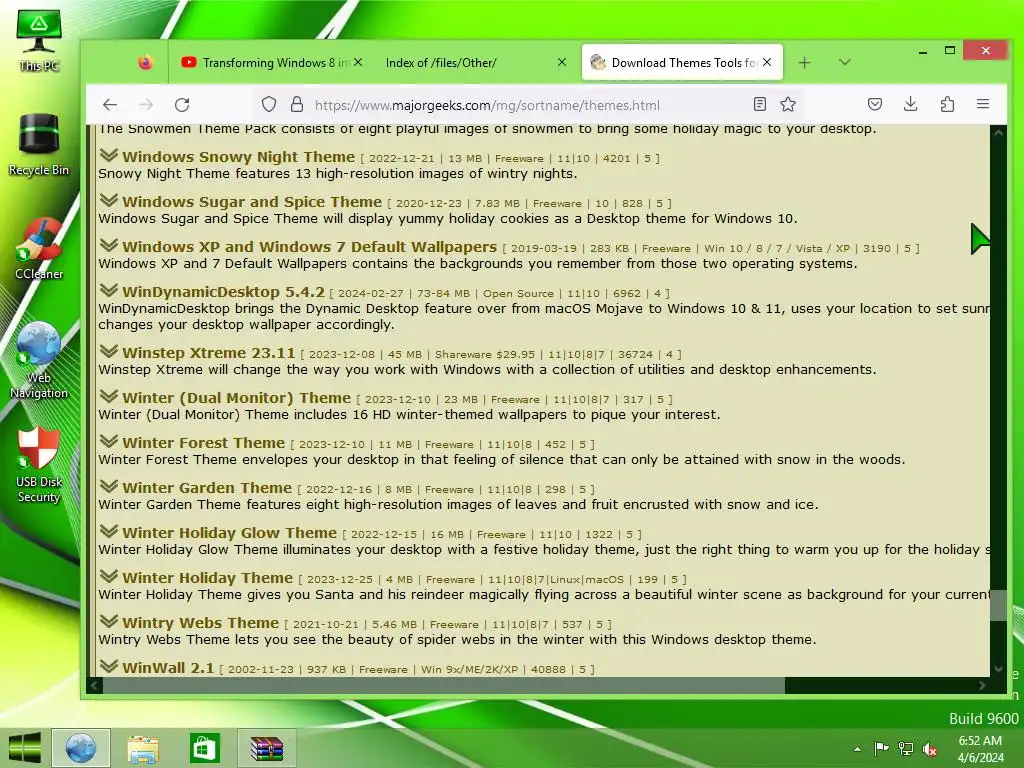
Task: Open Winter Holiday Theme link
Action: click(208, 578)
